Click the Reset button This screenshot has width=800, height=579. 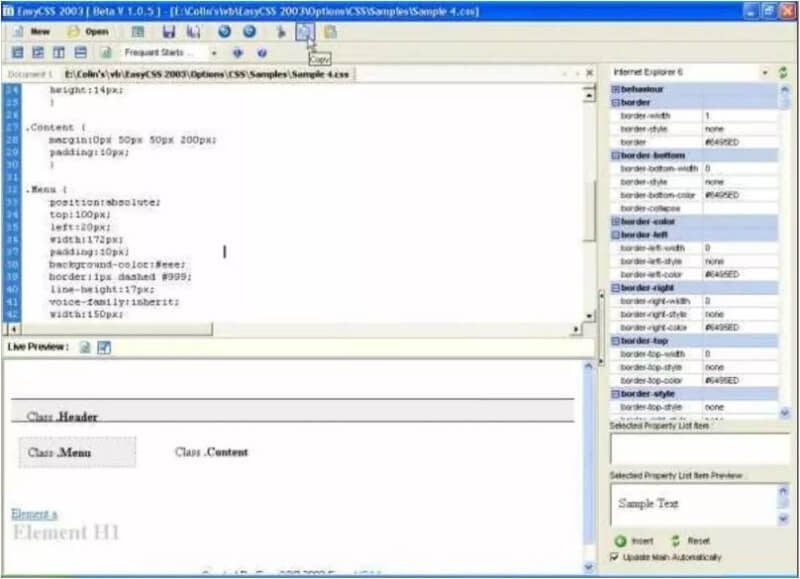coord(691,541)
